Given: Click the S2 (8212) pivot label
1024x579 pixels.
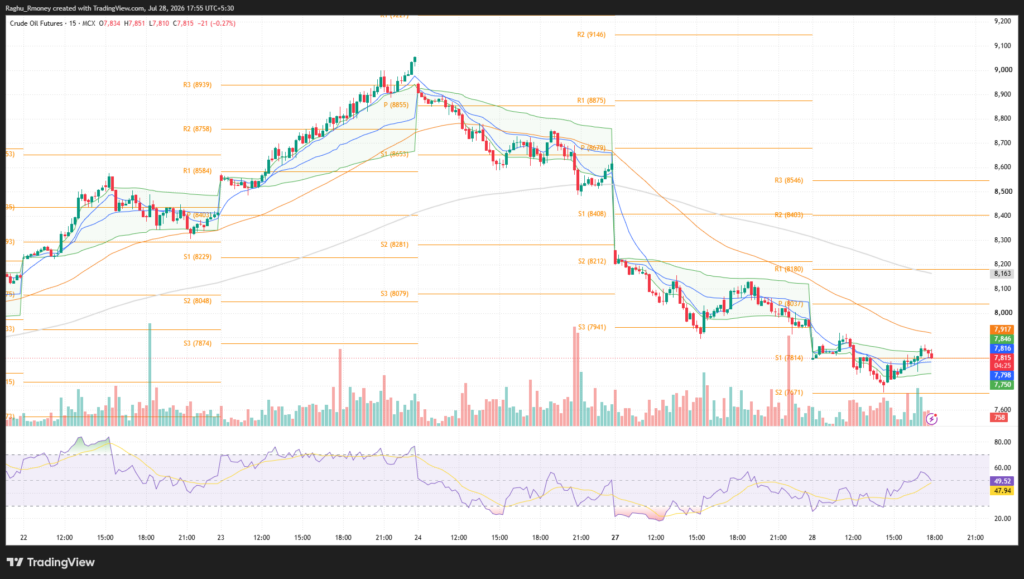Looking at the screenshot, I should pyautogui.click(x=592, y=261).
